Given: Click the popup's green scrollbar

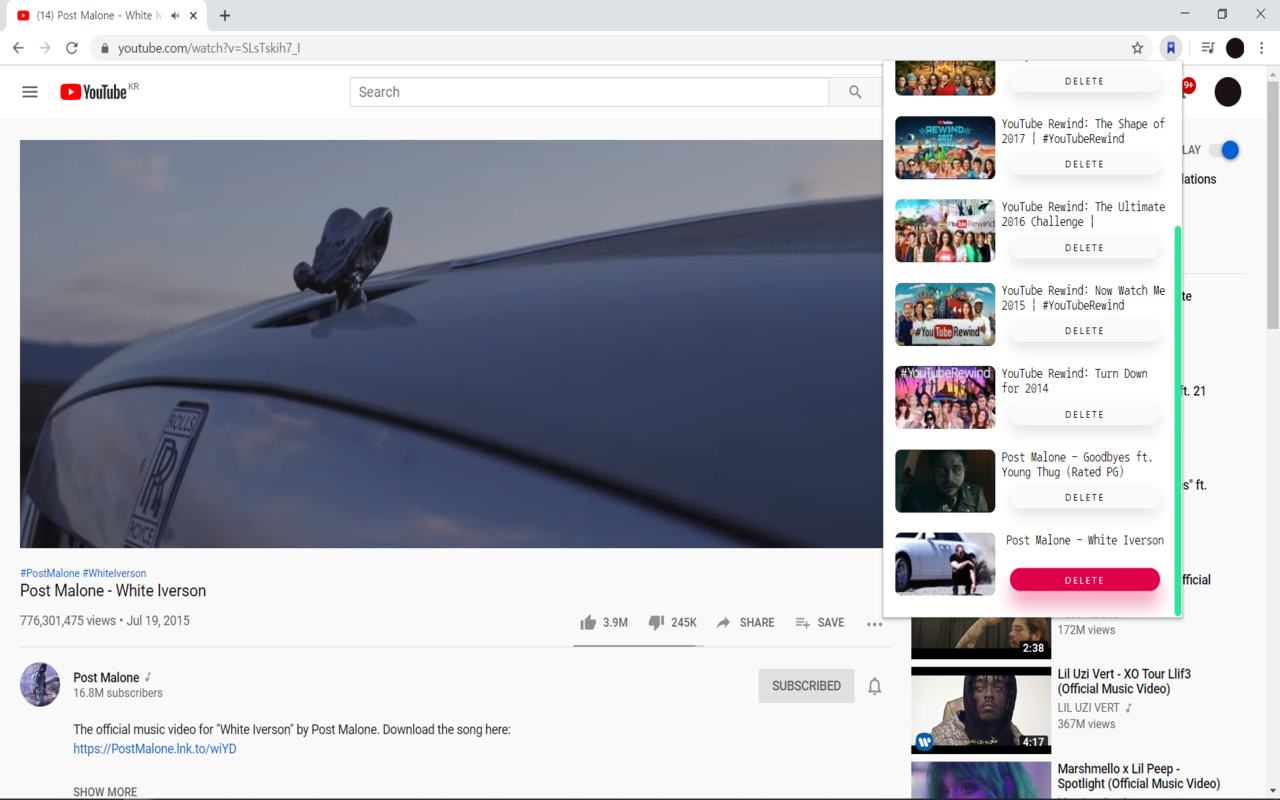Looking at the screenshot, I should [x=1178, y=420].
